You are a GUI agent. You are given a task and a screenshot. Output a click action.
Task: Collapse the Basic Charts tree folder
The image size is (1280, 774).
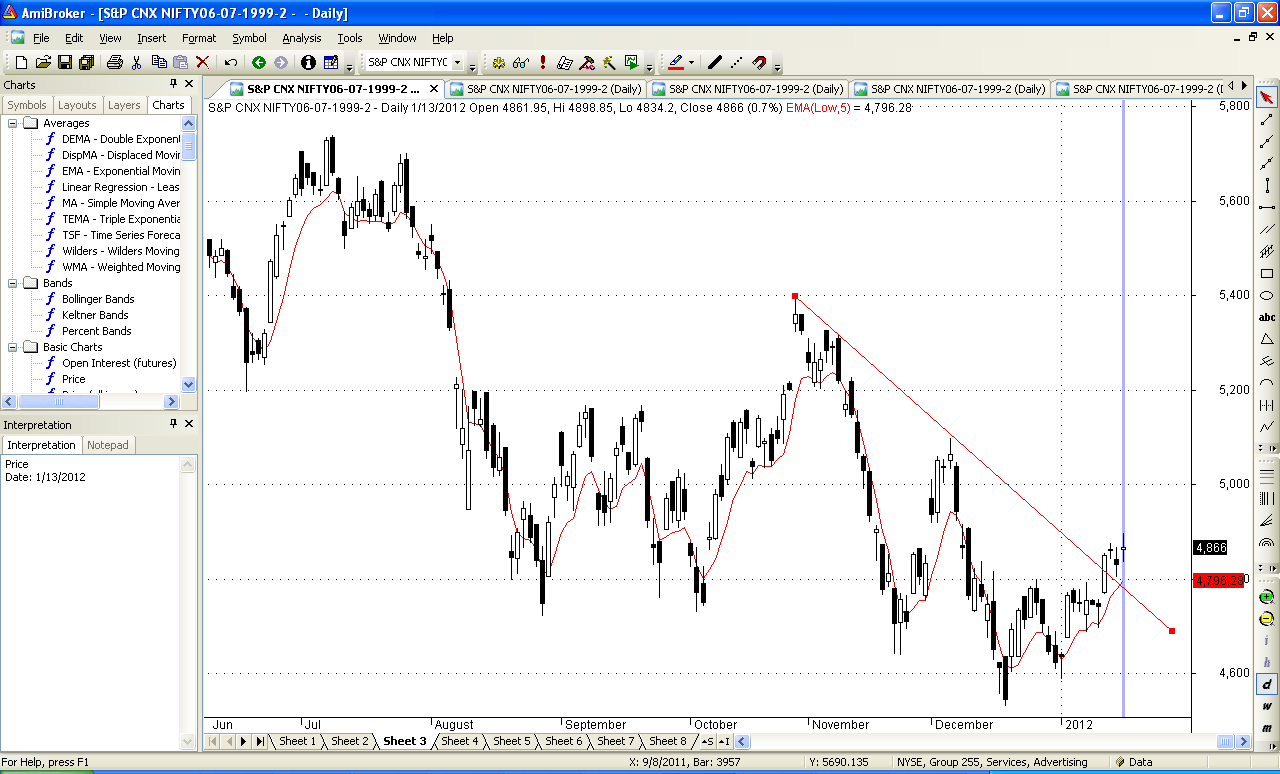(13, 347)
